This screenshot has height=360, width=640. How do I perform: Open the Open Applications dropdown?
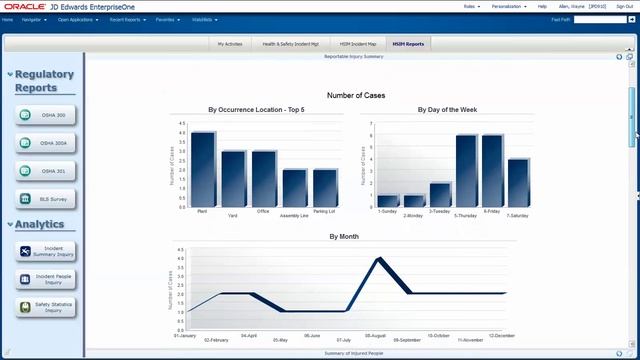78,20
